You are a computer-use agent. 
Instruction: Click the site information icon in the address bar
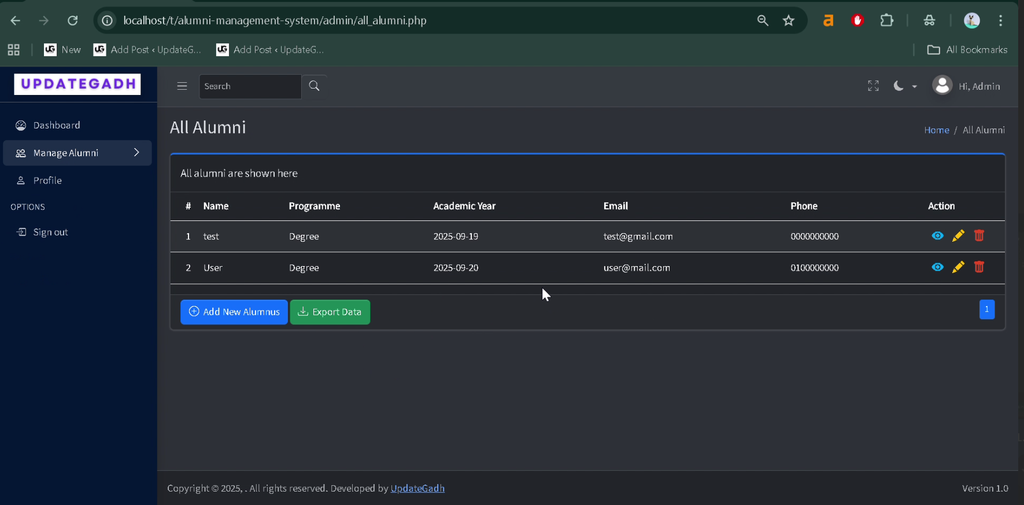pos(107,21)
